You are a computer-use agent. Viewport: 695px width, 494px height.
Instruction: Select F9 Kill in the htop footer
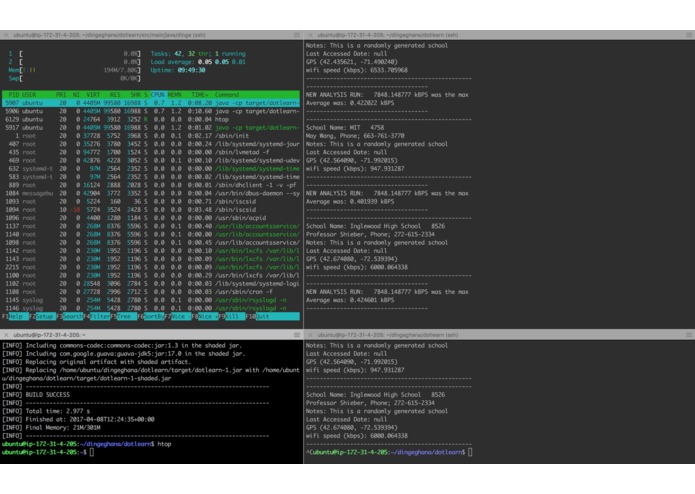tap(232, 316)
